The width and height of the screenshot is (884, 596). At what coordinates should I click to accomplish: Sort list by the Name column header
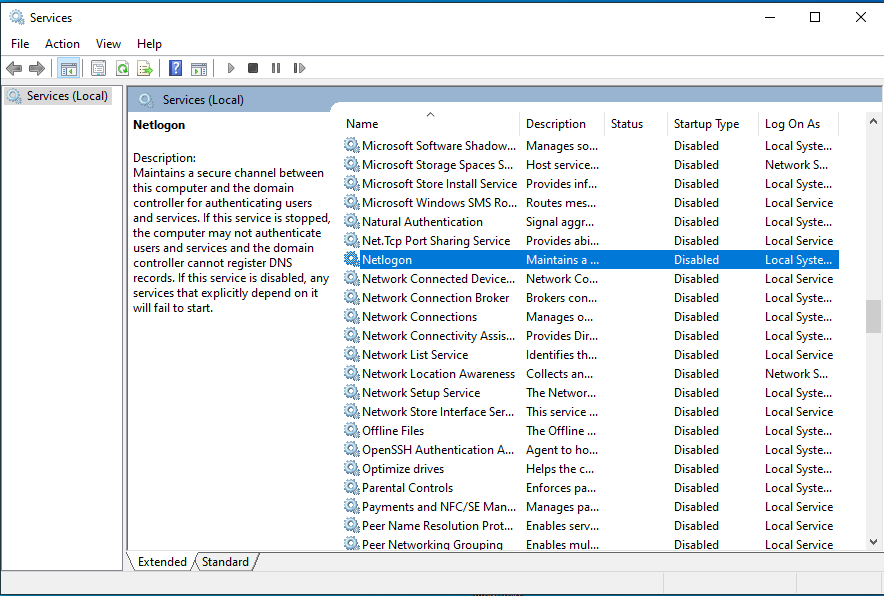[x=362, y=124]
